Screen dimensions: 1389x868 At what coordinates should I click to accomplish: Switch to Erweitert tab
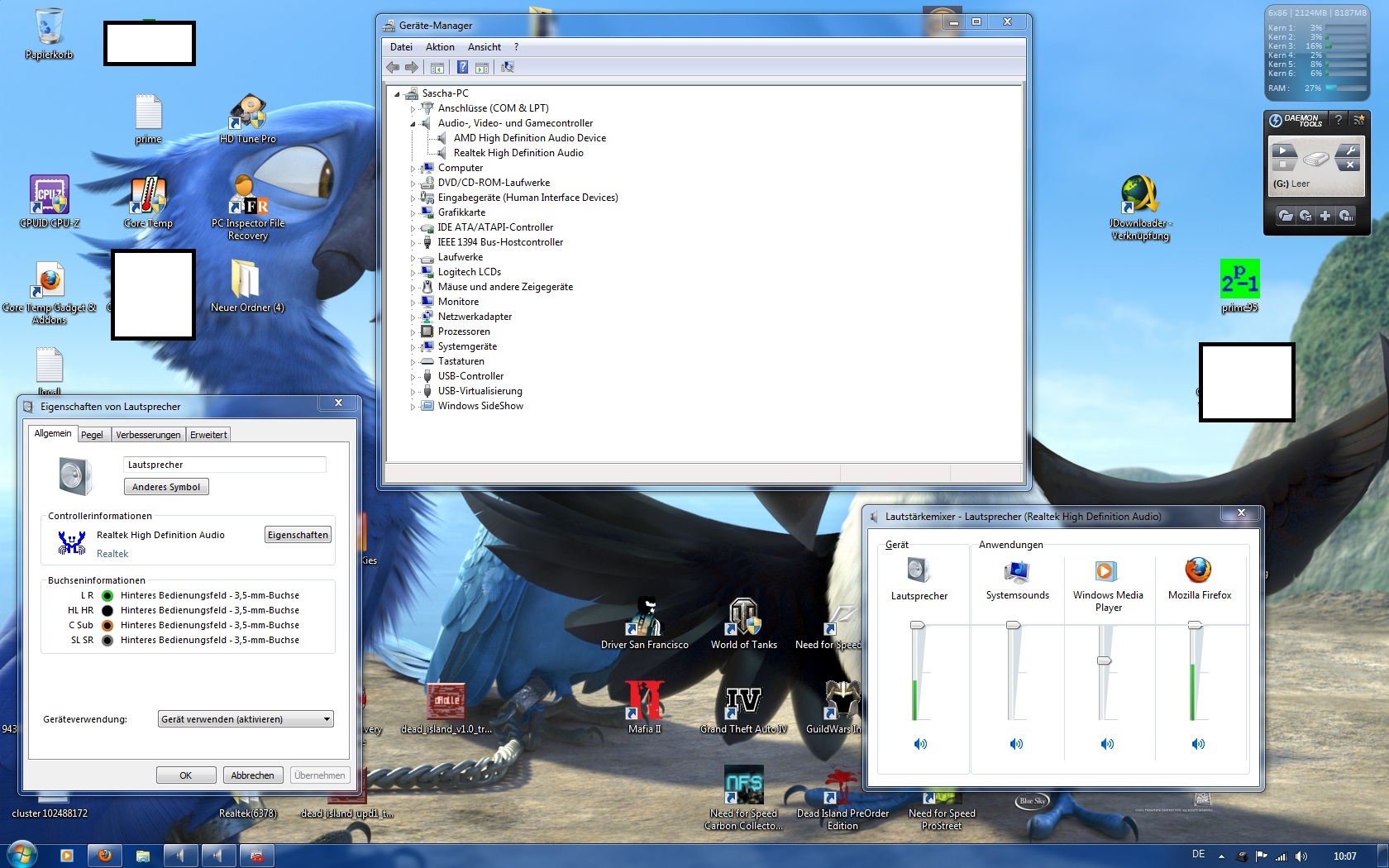pos(208,435)
